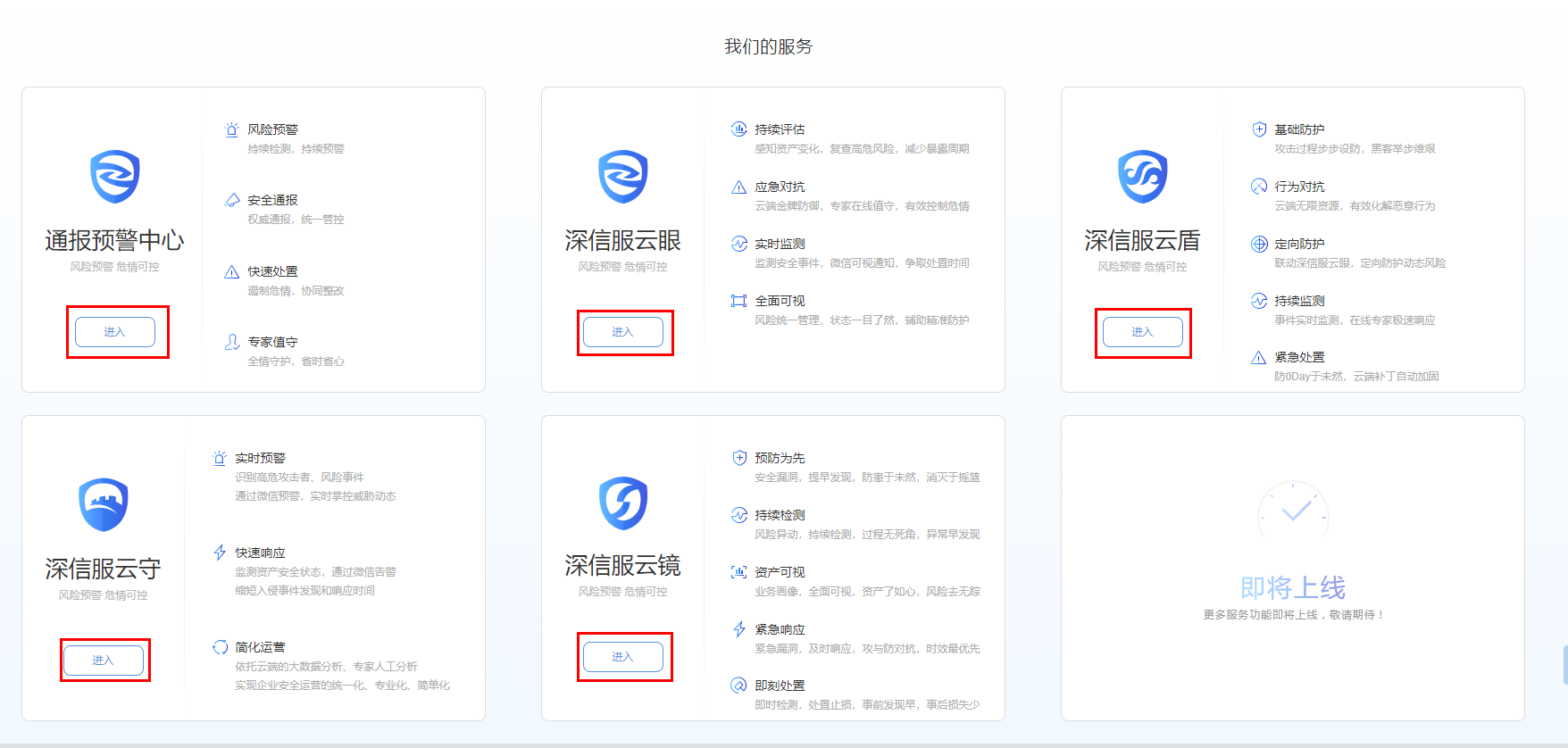Click the 专家值守 person icon
1568x748 pixels.
click(232, 342)
